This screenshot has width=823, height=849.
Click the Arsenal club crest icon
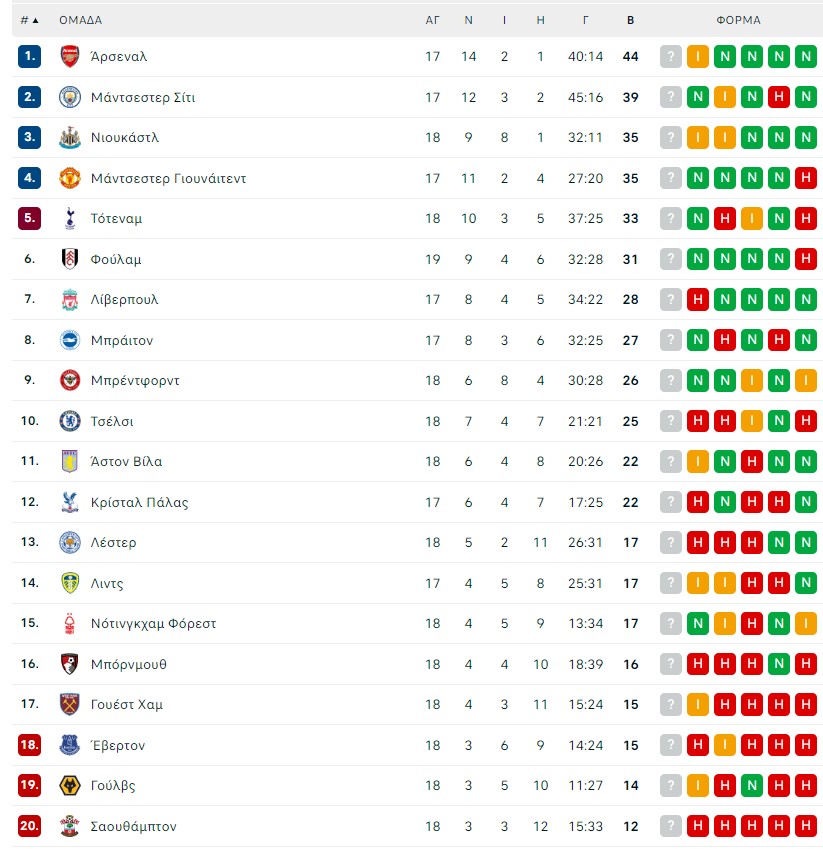click(x=69, y=56)
